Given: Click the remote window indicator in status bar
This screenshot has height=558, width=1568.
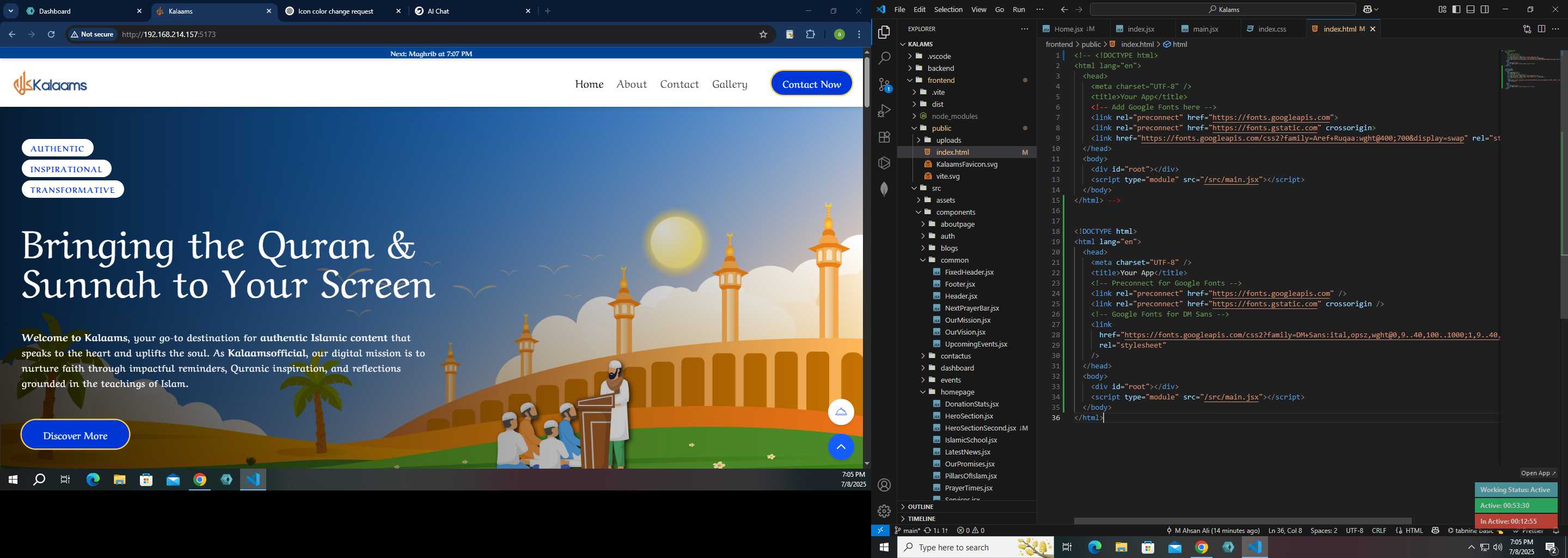Looking at the screenshot, I should coord(880,531).
